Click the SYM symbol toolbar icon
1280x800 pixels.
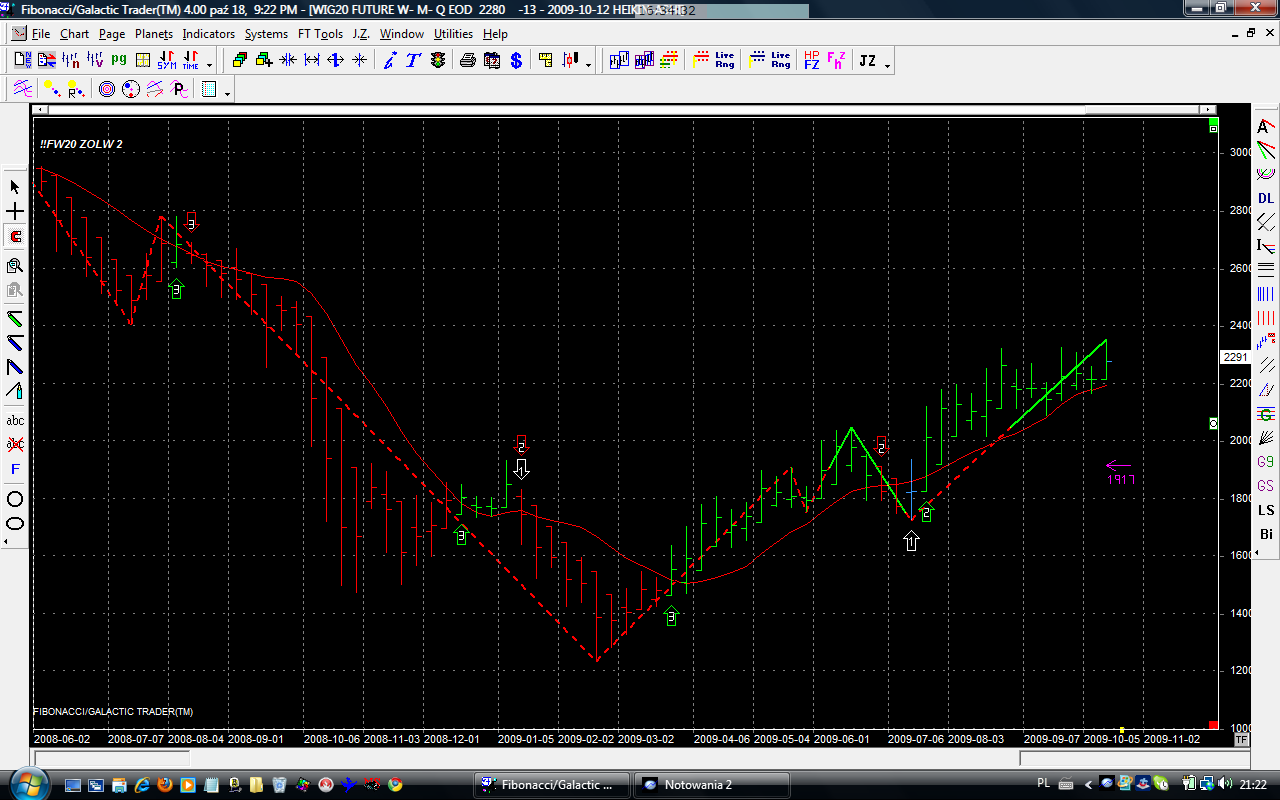click(166, 61)
